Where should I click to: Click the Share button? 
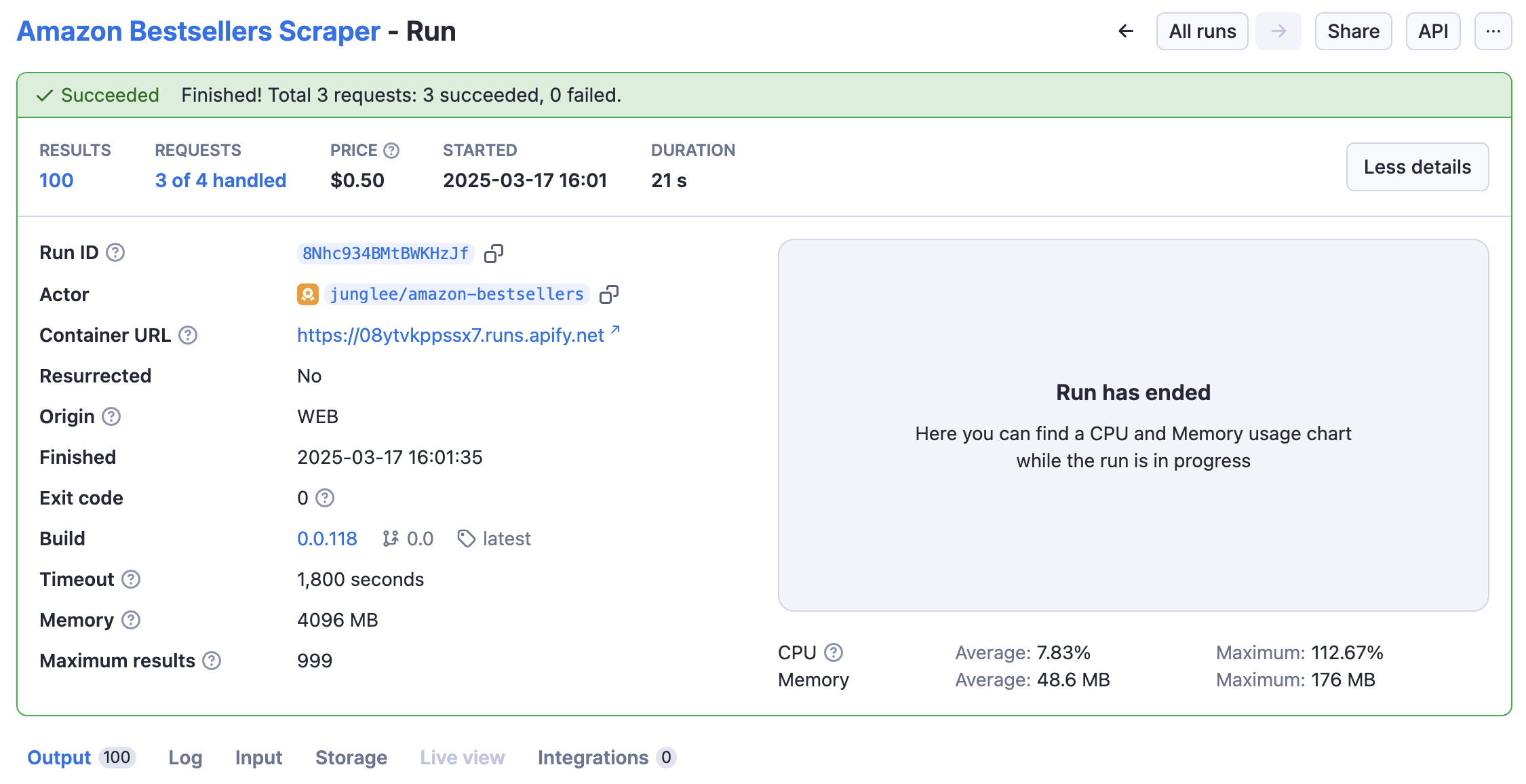[1353, 31]
